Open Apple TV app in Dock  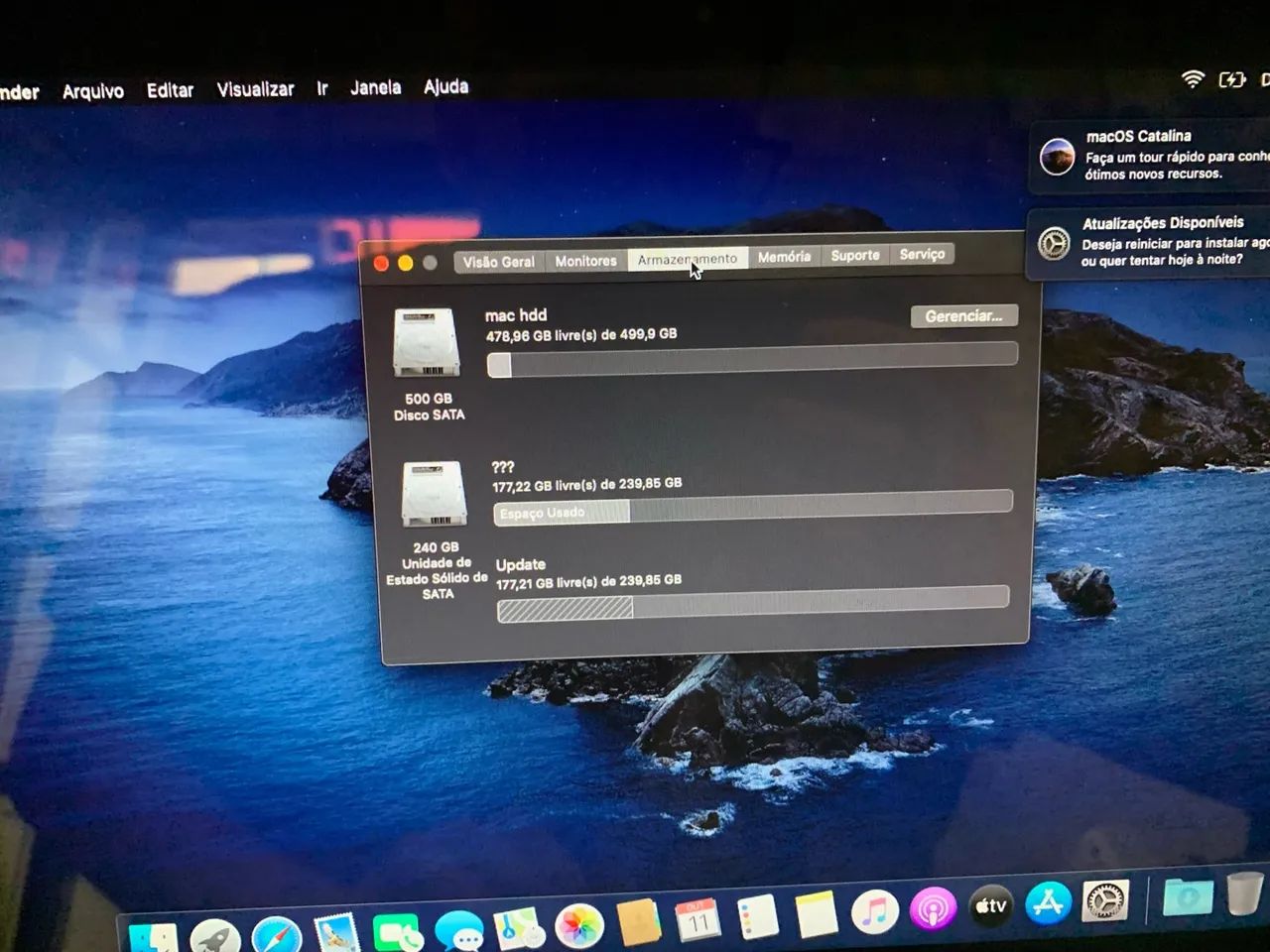tap(990, 904)
